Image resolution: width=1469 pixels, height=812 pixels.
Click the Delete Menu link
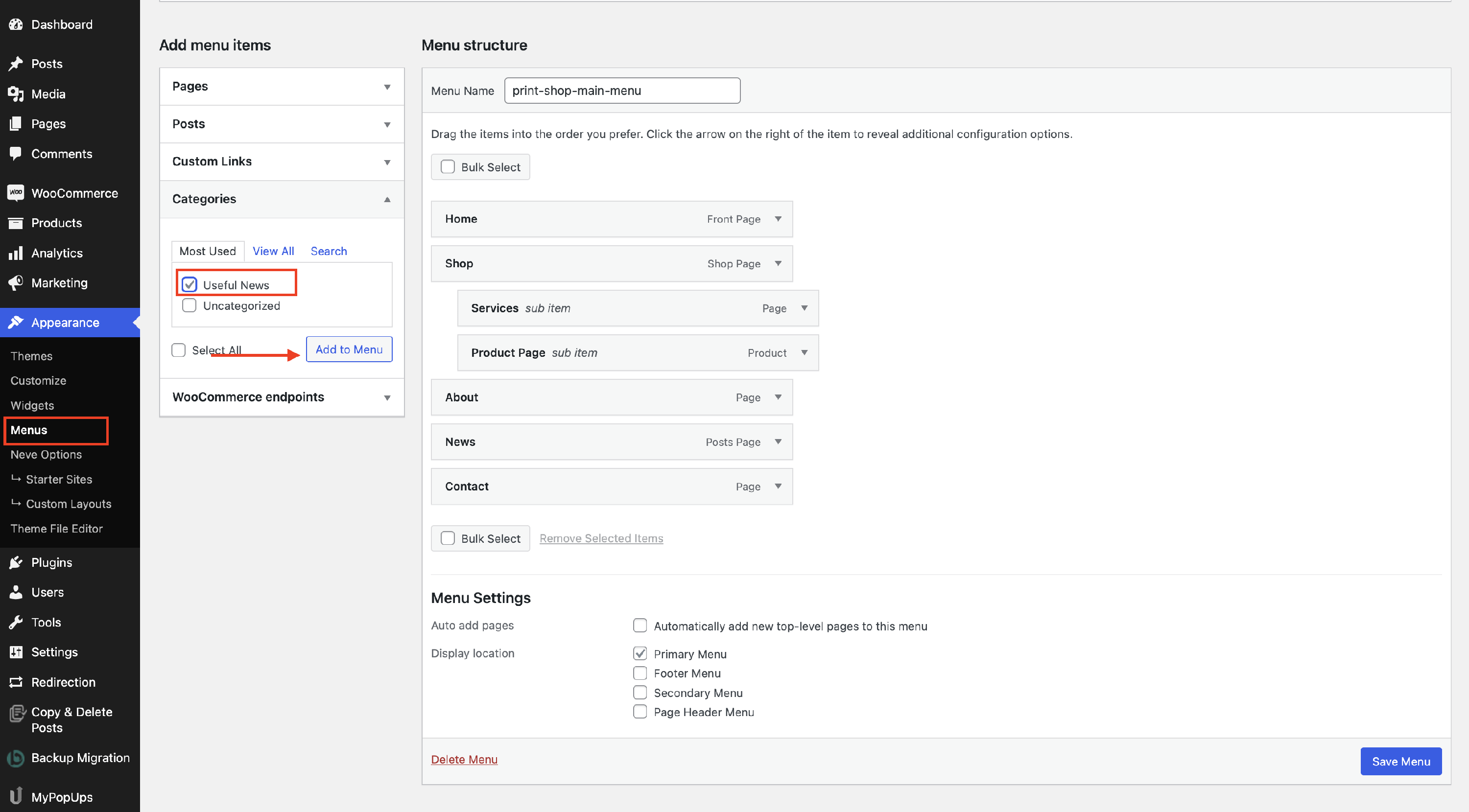pyautogui.click(x=464, y=760)
